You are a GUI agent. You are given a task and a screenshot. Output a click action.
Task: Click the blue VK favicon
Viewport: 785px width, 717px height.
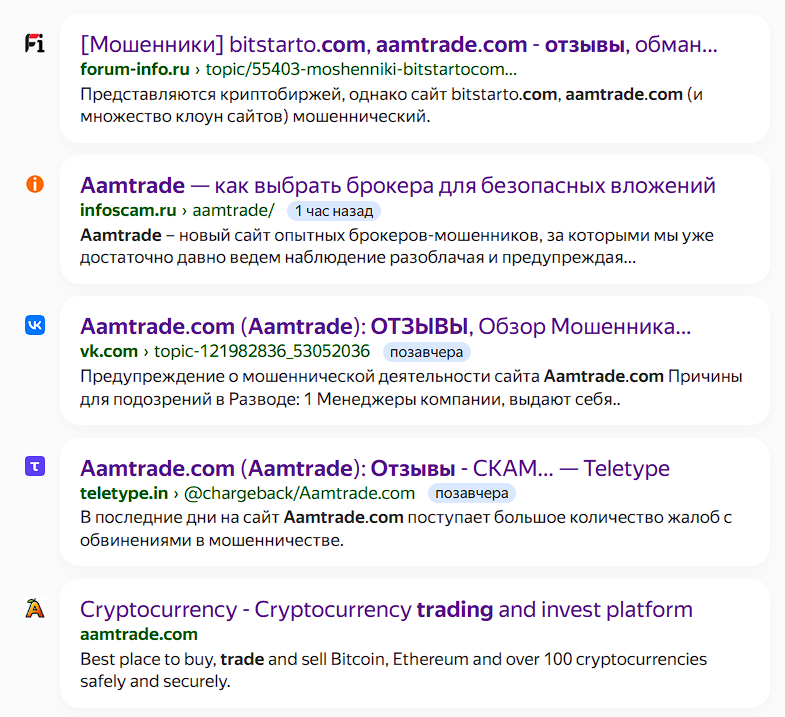(35, 325)
